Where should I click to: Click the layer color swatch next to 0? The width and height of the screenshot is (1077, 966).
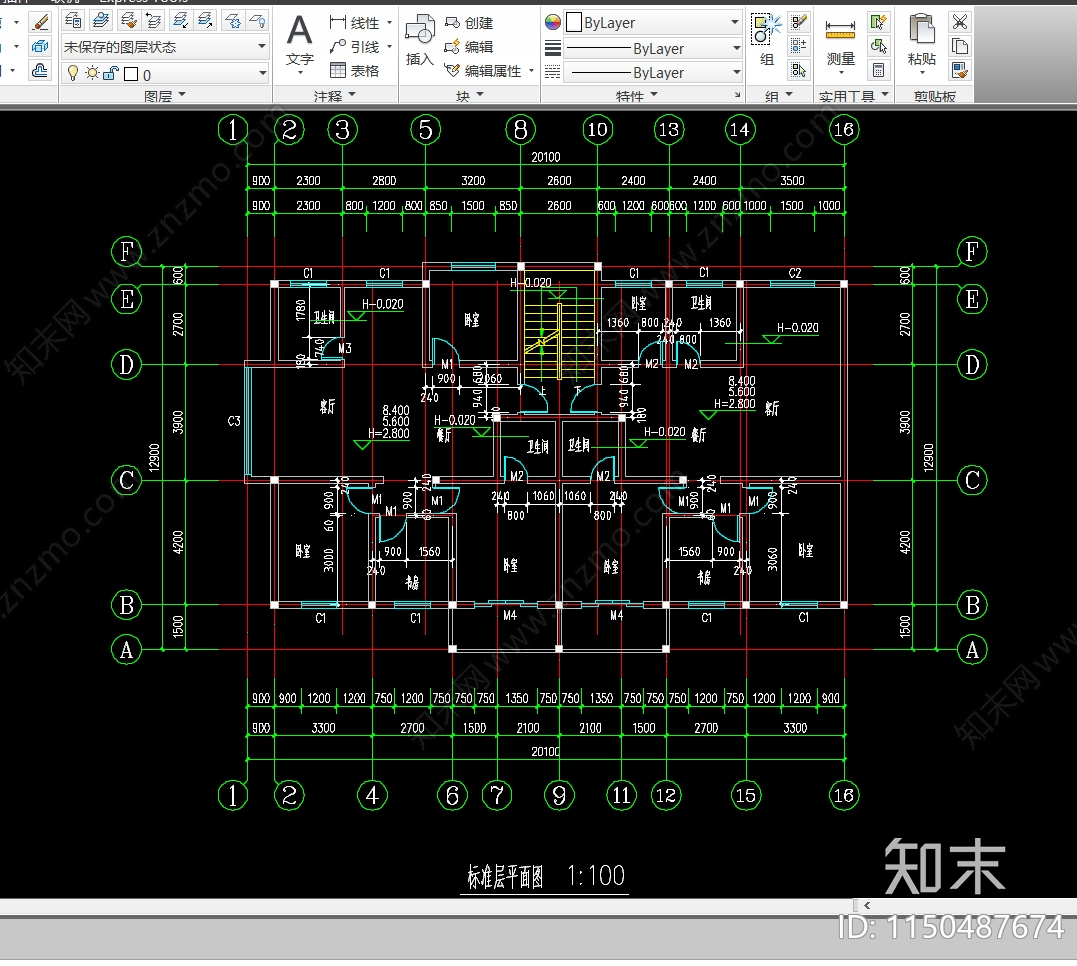[130, 72]
